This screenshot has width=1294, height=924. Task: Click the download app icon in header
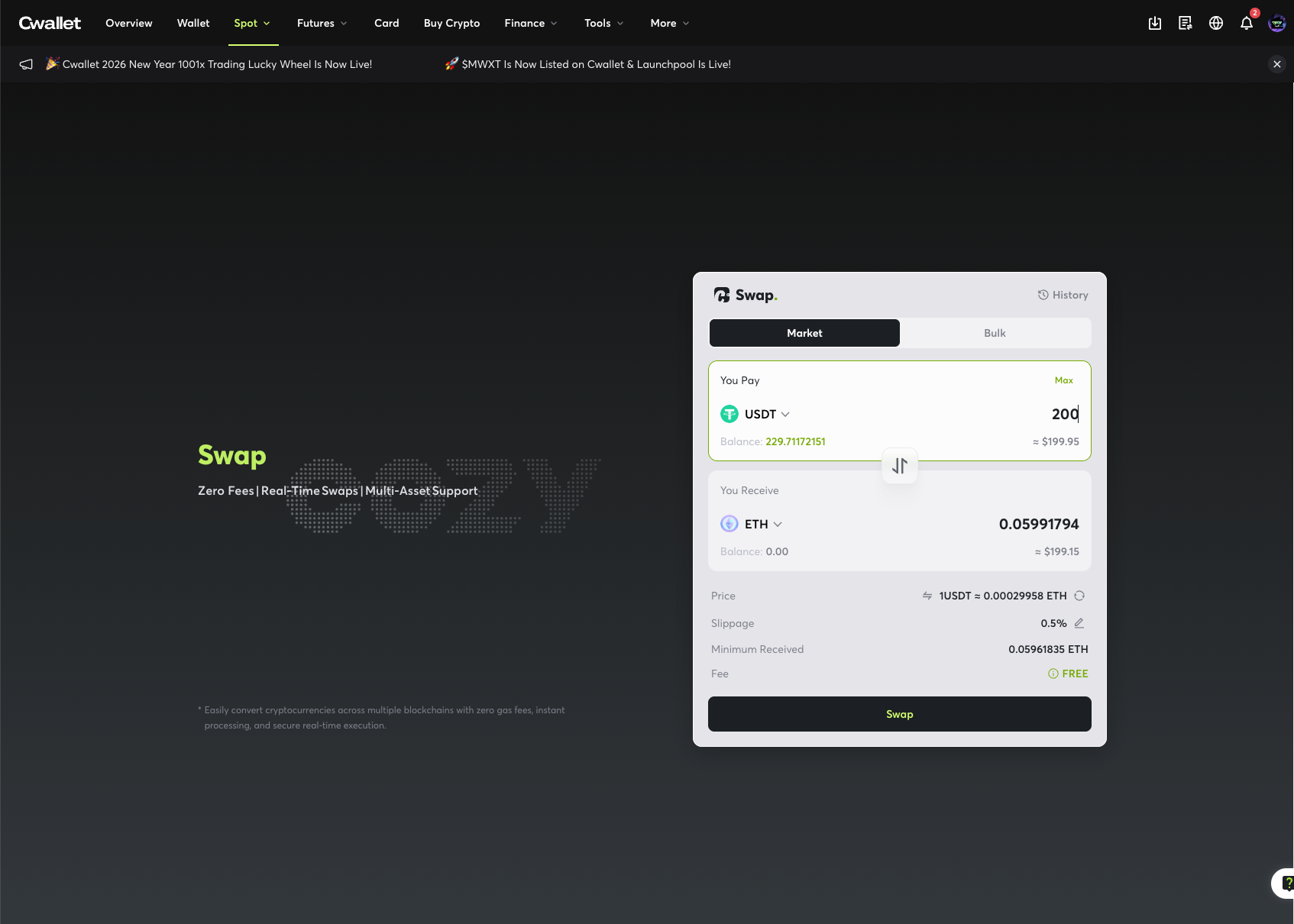pos(1155,23)
